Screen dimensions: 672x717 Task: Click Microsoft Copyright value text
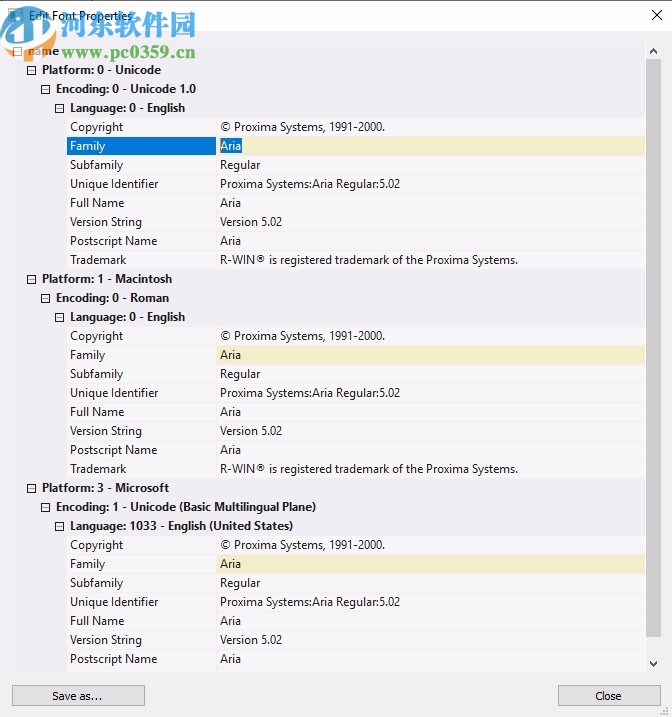pos(303,545)
